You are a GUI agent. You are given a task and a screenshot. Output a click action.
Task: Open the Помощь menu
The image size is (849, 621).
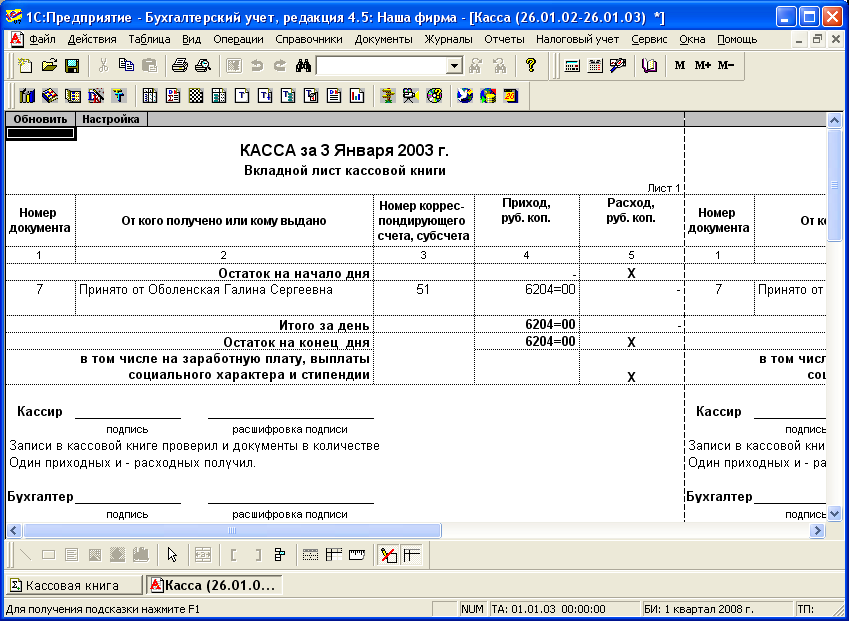click(737, 40)
